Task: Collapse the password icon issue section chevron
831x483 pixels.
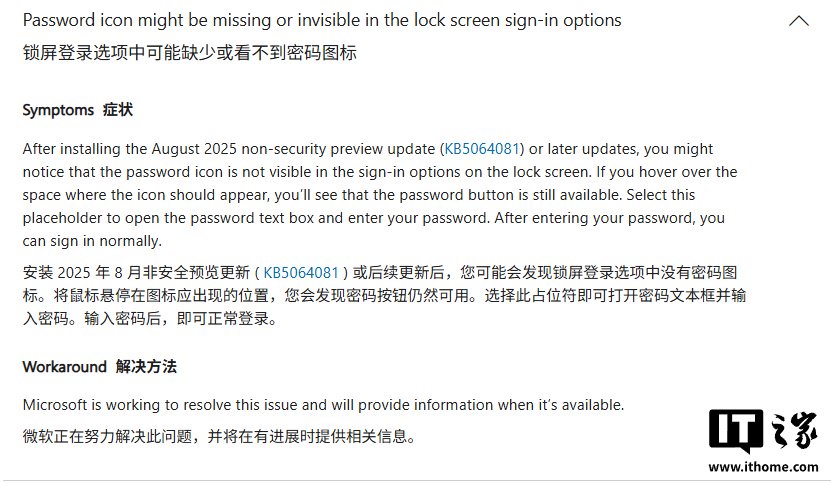Action: pos(798,21)
